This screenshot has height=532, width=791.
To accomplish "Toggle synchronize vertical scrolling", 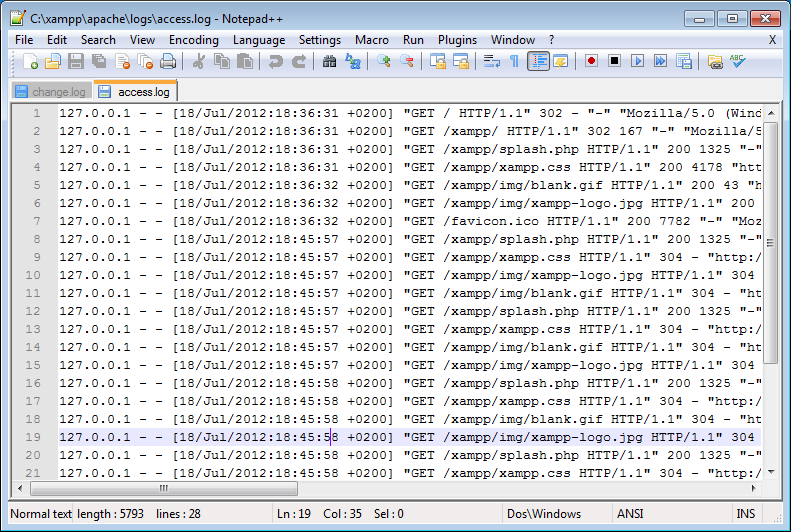I will click(438, 62).
